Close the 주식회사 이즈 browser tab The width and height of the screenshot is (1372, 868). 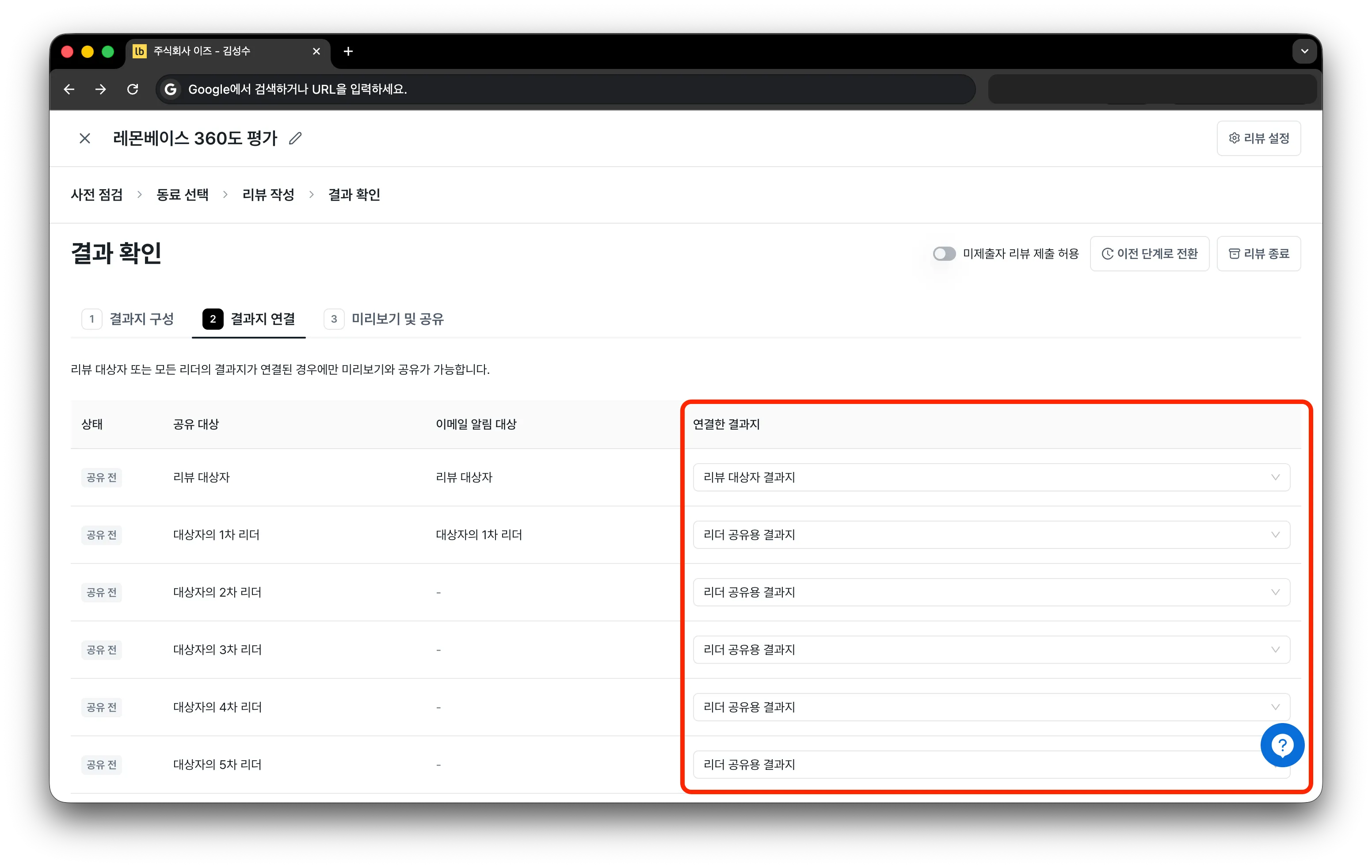[x=316, y=51]
